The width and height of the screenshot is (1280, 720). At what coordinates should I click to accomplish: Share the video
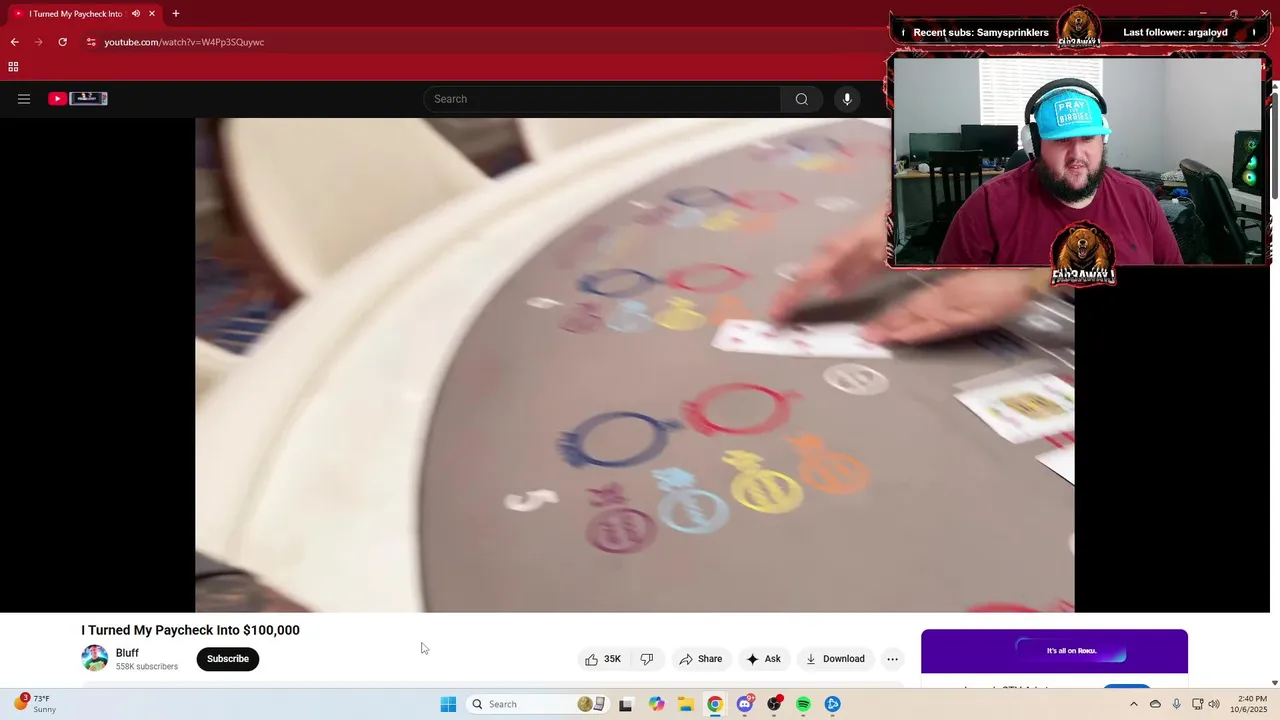[x=700, y=659]
